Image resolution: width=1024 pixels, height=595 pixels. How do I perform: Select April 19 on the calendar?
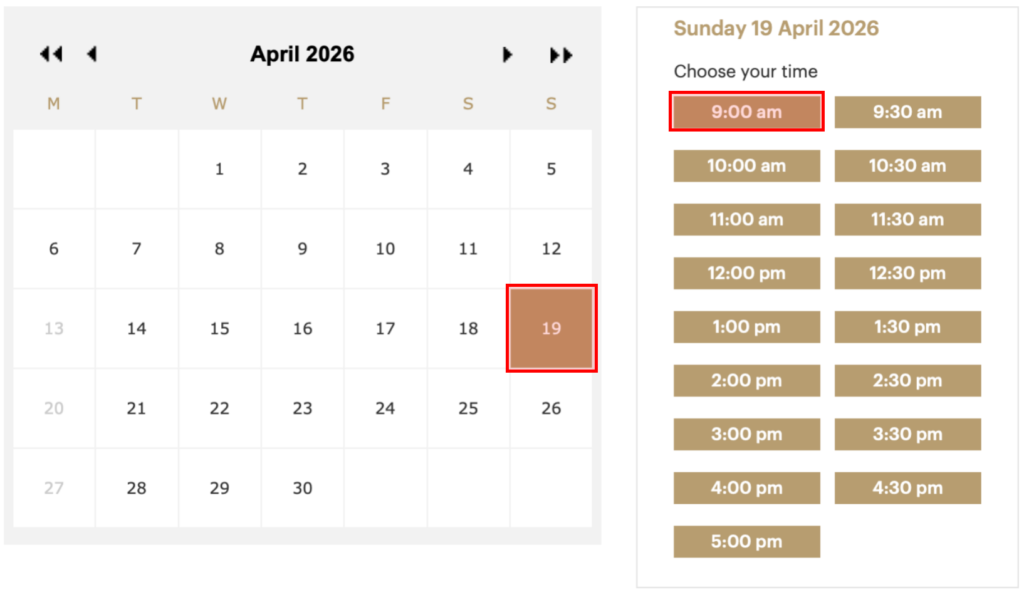click(551, 329)
